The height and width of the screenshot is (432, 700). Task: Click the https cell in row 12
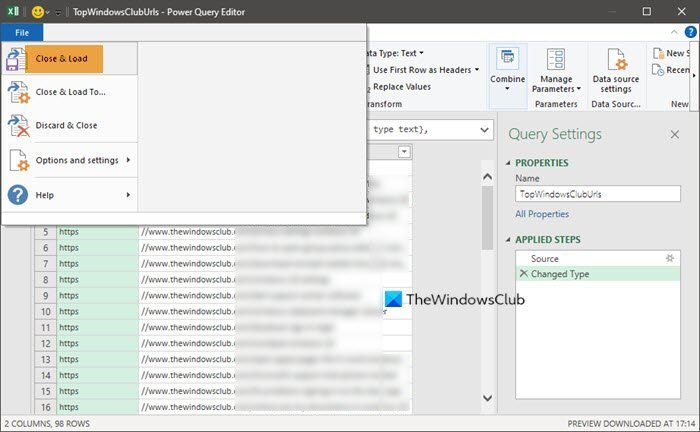point(97,344)
